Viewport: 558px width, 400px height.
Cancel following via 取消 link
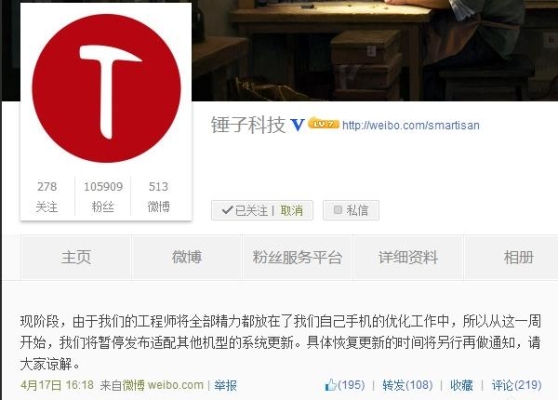[291, 211]
